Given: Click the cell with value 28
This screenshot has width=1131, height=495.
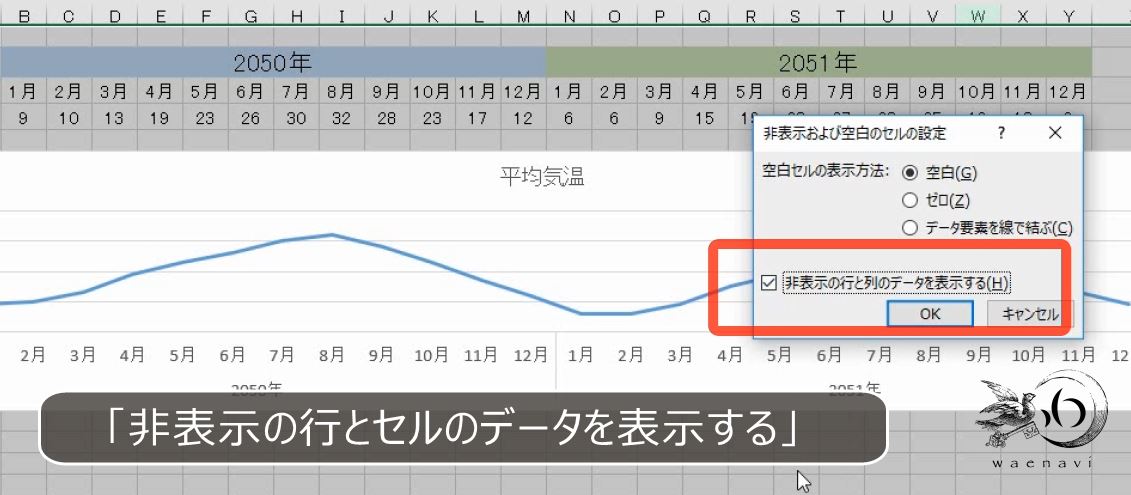Looking at the screenshot, I should [x=387, y=118].
